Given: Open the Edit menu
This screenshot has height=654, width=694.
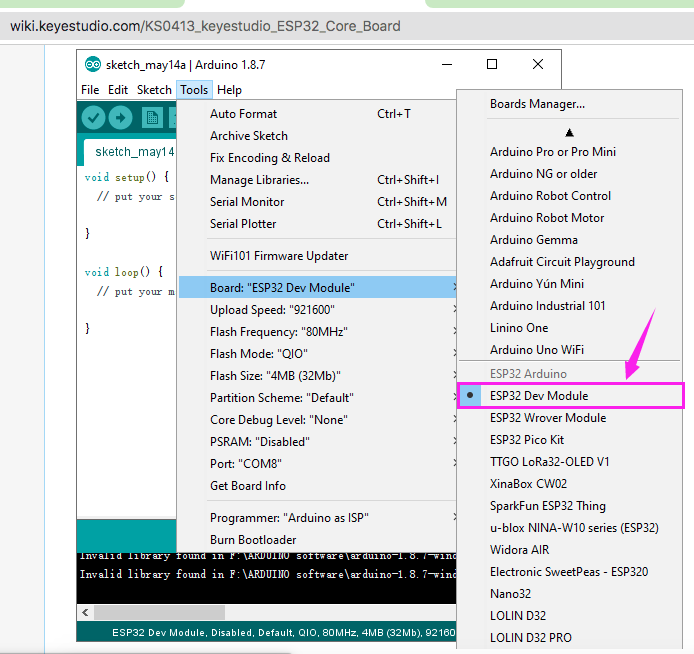Looking at the screenshot, I should tap(118, 90).
